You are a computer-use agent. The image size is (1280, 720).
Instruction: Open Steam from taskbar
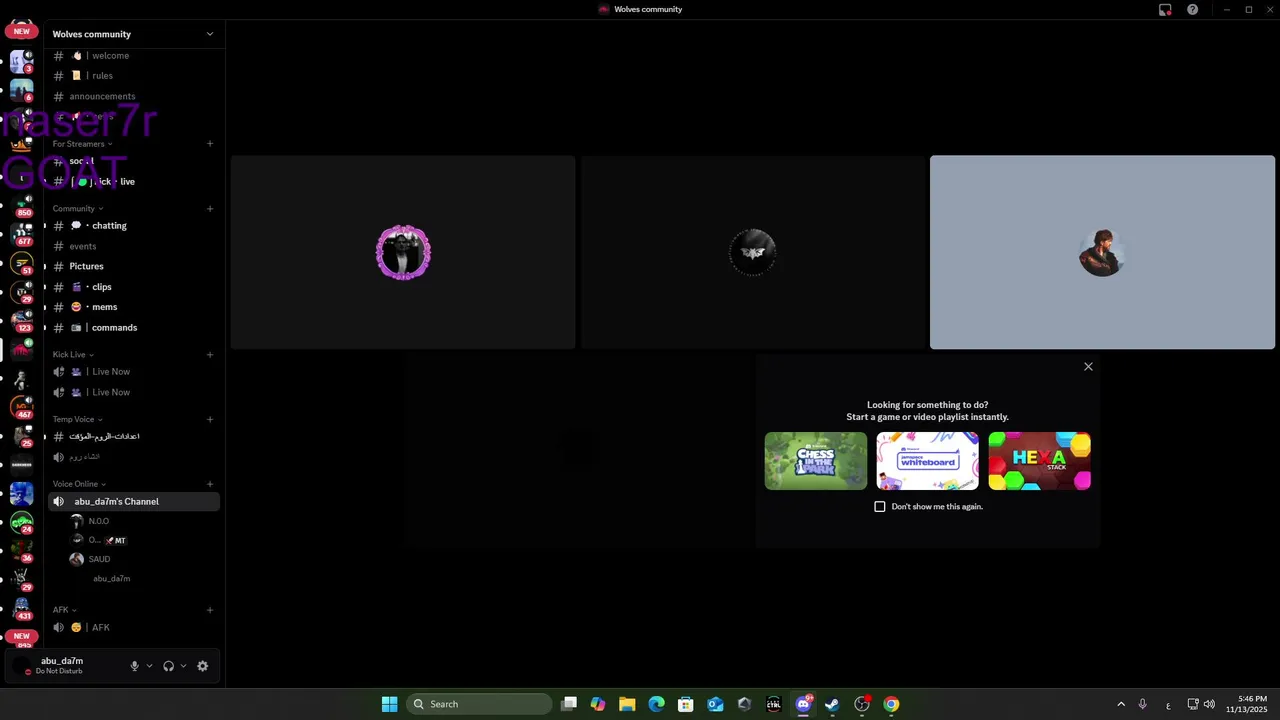pyautogui.click(x=832, y=704)
